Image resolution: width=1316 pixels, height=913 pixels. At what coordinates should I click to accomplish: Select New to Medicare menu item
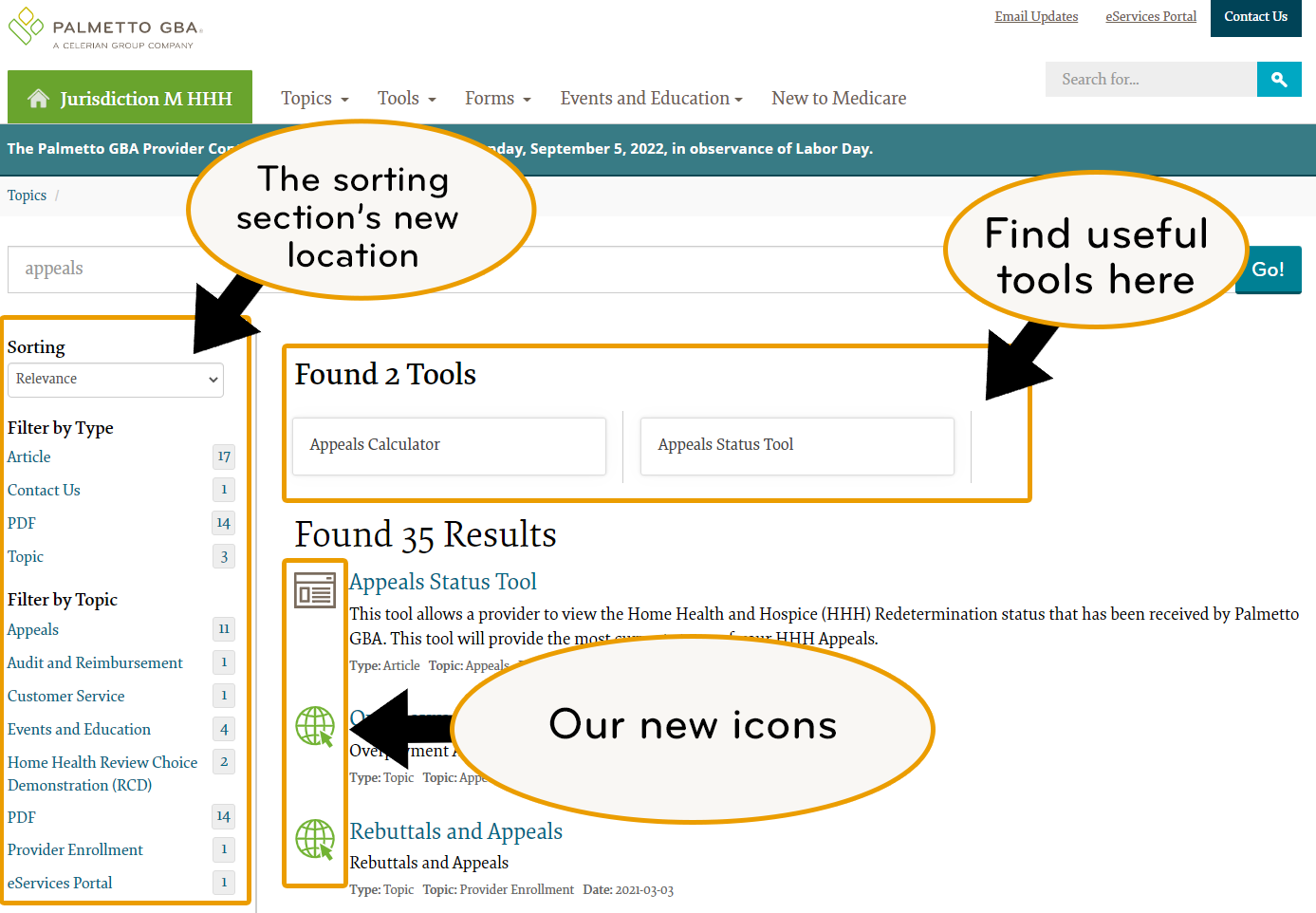[x=839, y=99]
